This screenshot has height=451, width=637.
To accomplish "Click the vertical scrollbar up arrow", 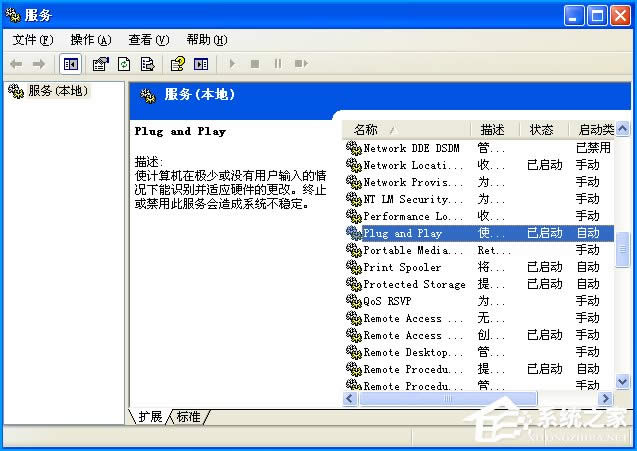I will point(622,130).
